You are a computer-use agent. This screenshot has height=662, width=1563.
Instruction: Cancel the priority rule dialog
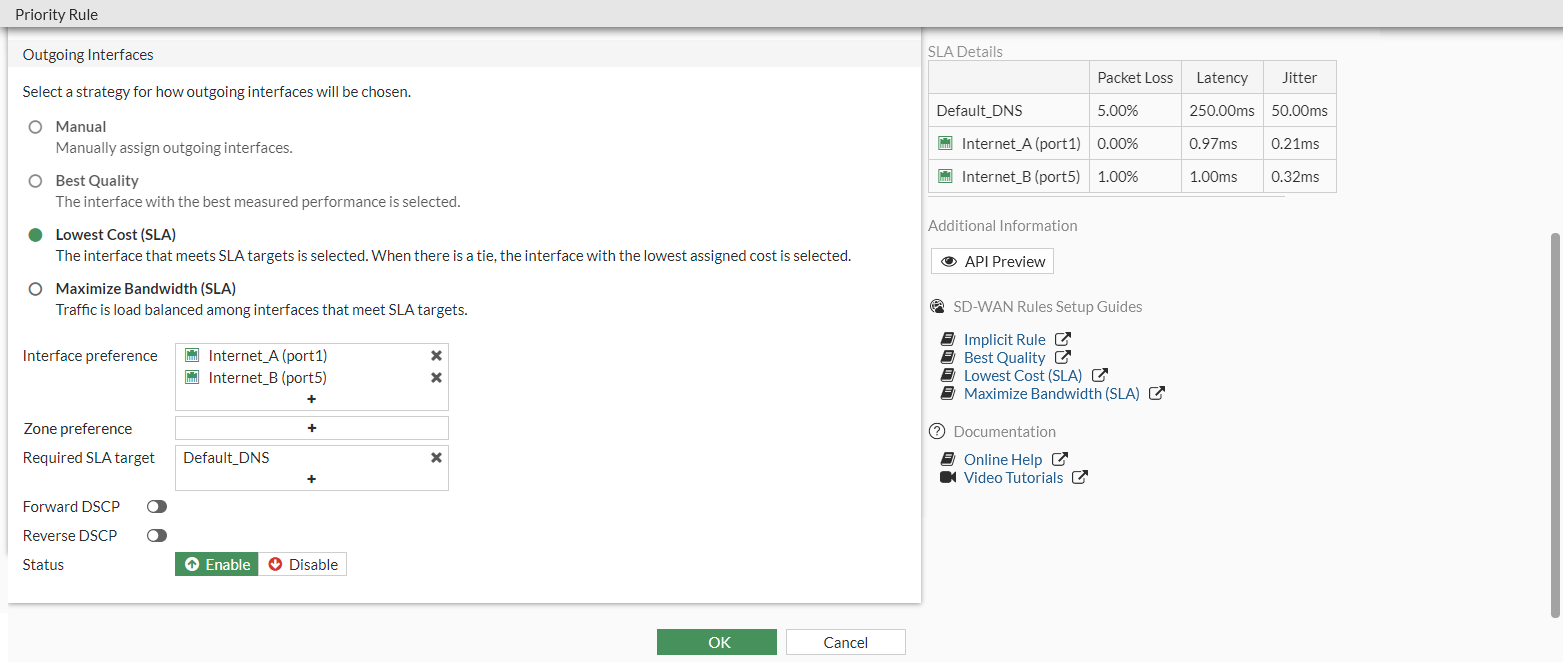[846, 642]
